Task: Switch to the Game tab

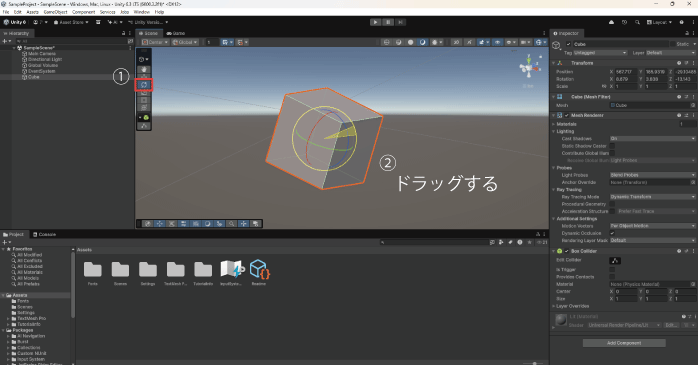Action: click(x=176, y=33)
